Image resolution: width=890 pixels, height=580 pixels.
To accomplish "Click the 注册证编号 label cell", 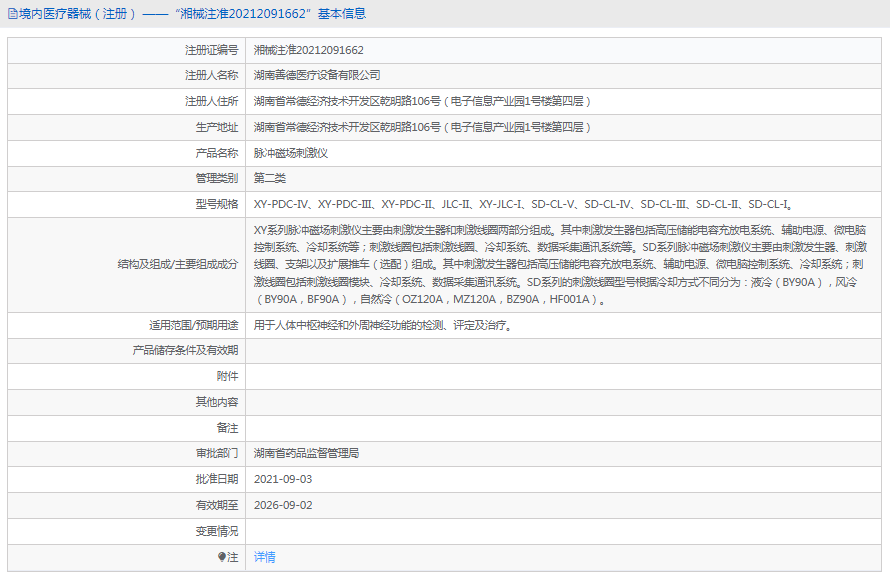I will pyautogui.click(x=211, y=50).
